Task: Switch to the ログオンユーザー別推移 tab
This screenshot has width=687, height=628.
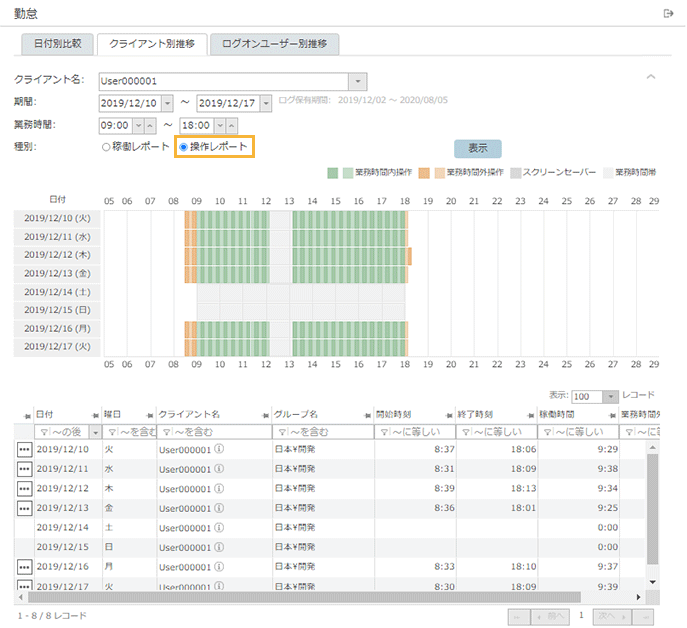Action: 275,44
